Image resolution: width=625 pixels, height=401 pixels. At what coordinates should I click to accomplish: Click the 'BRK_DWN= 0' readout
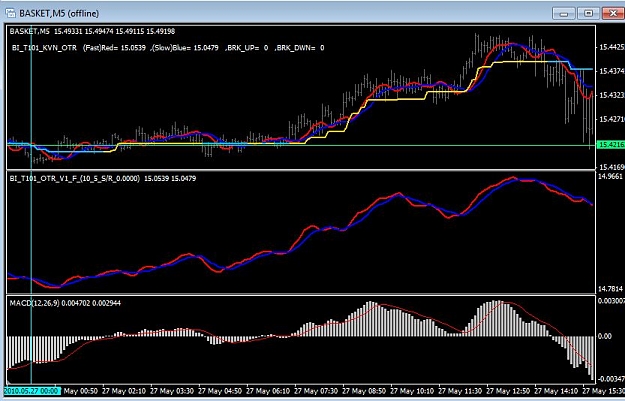tap(301, 48)
